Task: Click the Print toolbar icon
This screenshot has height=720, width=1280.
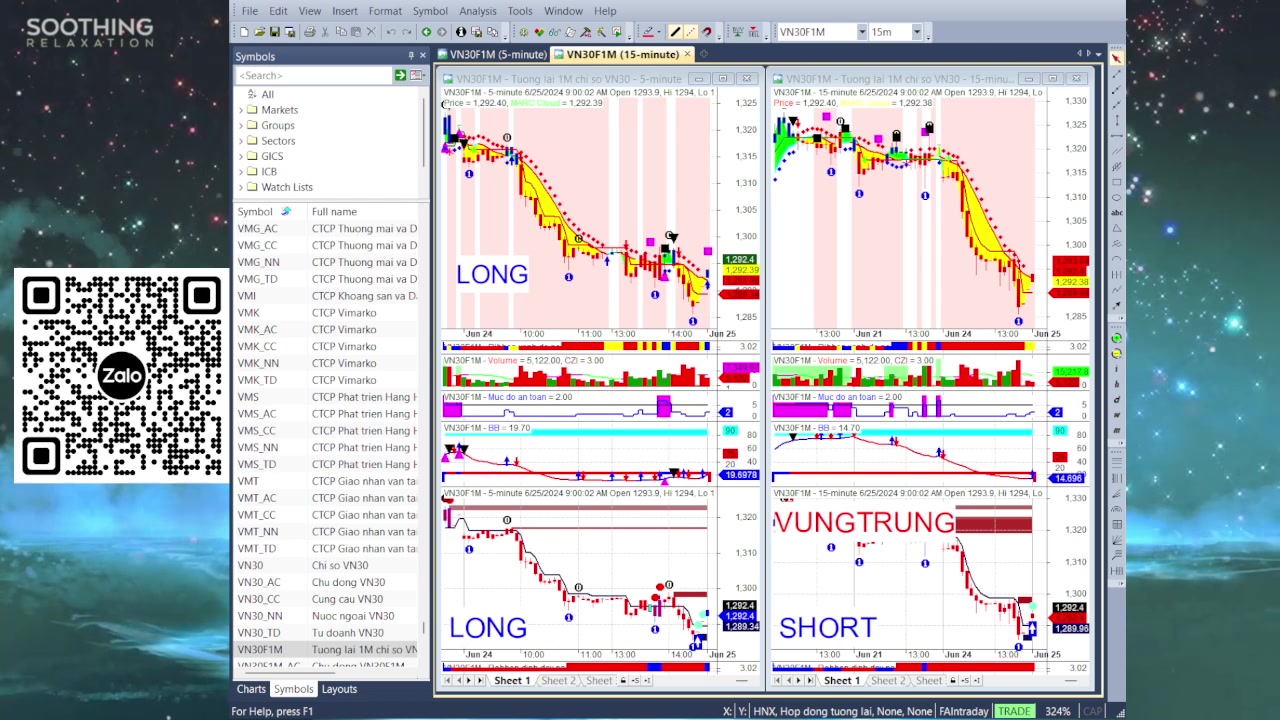Action: tap(309, 32)
